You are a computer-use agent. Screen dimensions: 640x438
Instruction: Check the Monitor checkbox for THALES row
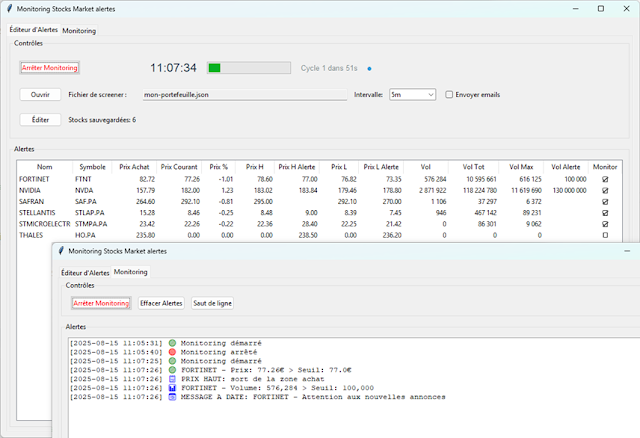click(605, 236)
